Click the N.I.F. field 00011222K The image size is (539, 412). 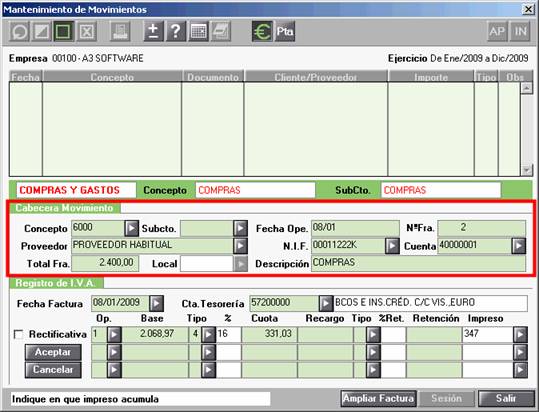348,246
